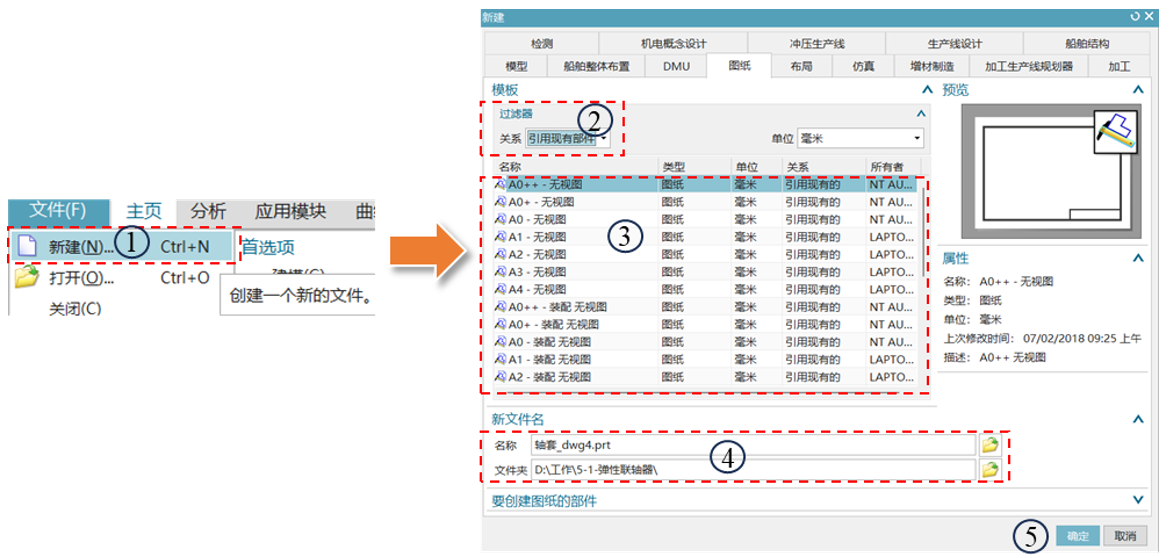Collapse the 新文件名 section
The height and width of the screenshot is (558, 1174).
click(1138, 419)
